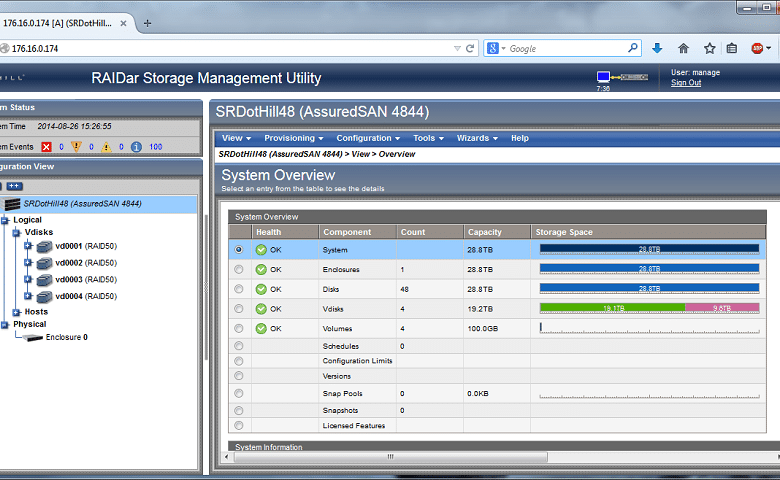
Task: Click the Vdisks row OK health icon
Action: [261, 309]
